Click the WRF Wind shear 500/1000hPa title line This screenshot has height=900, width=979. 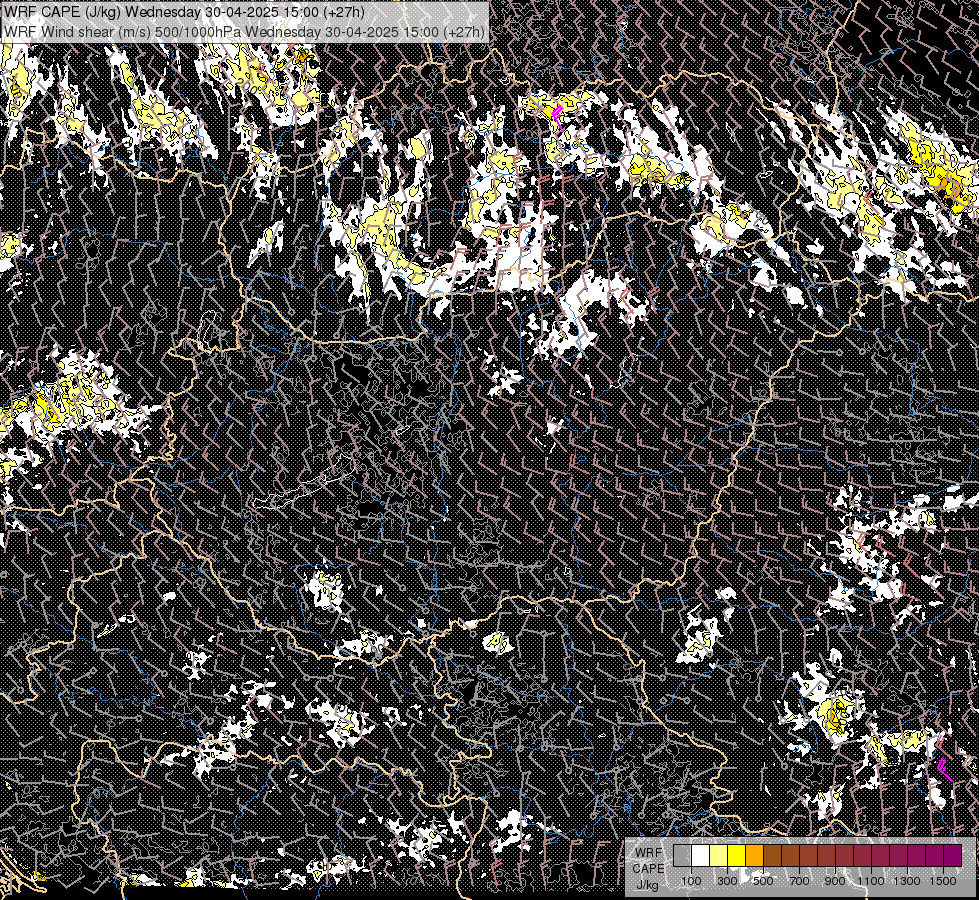[244, 31]
